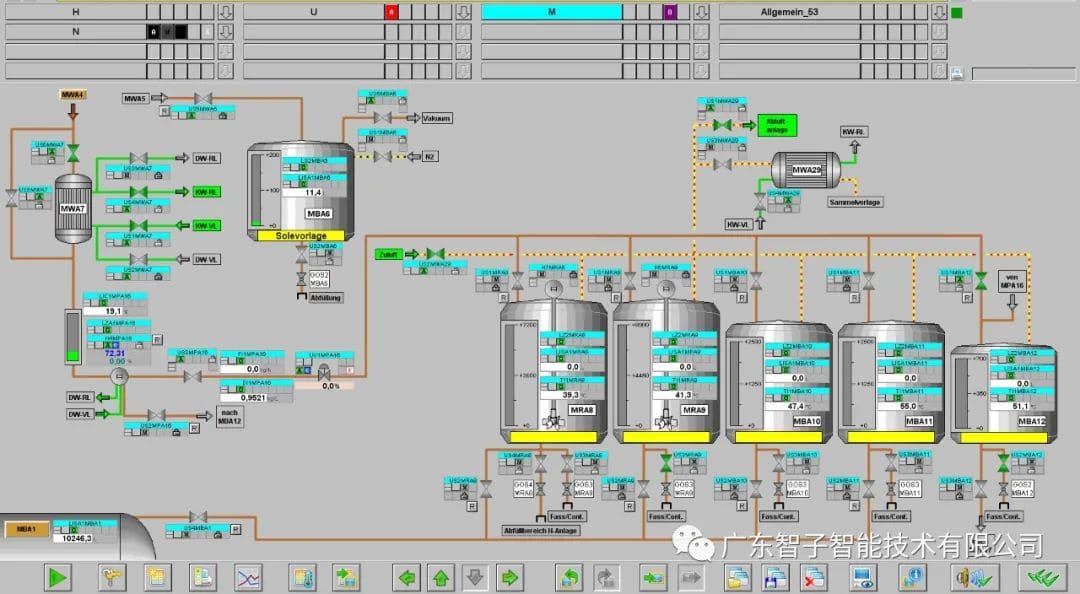Select the cyan M area button
Image resolution: width=1080 pixels, height=594 pixels.
pos(551,13)
